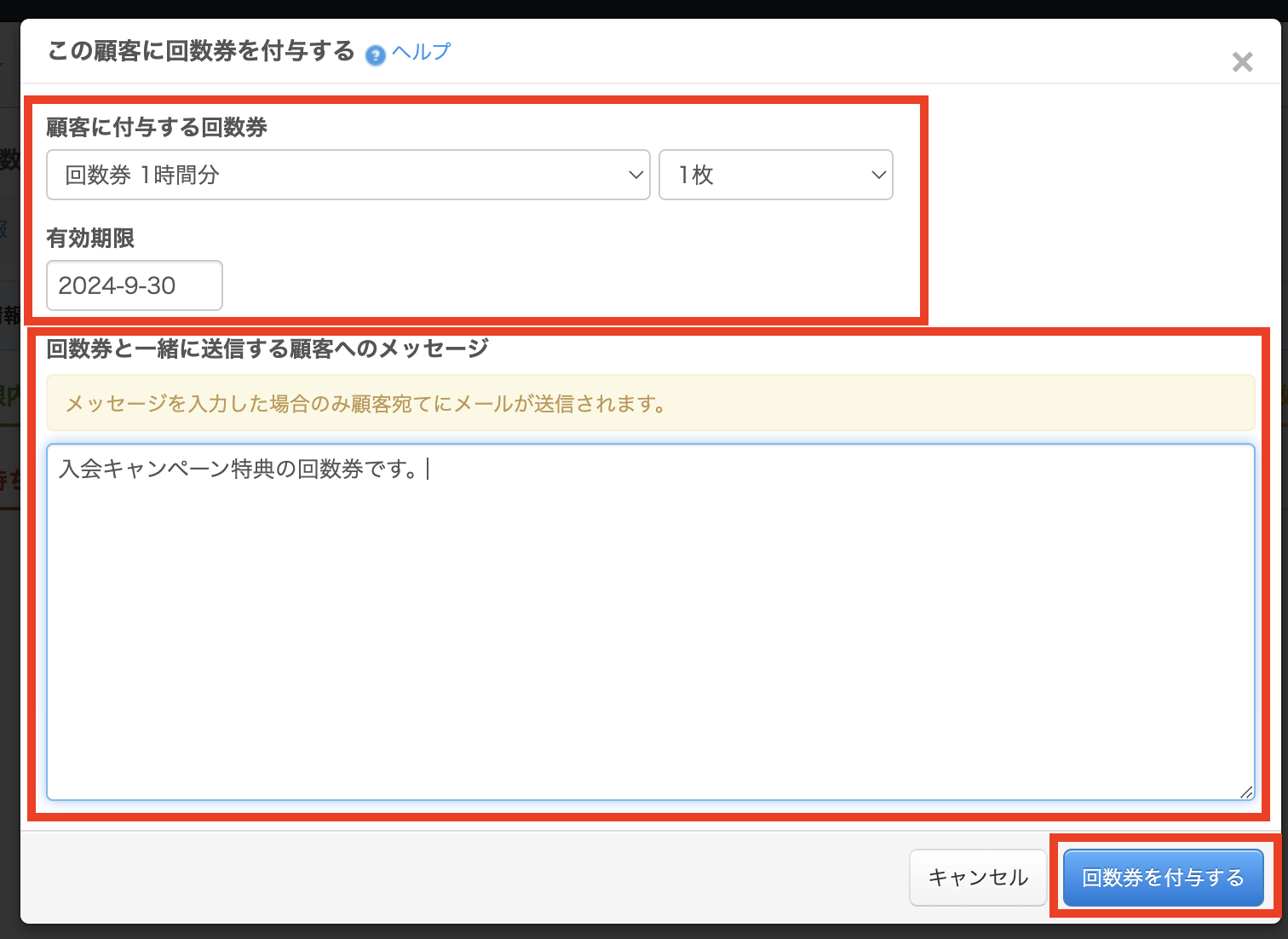This screenshot has width=1288, height=939.
Task: Click the chevron arrow of the coupon type selector
Action: [635, 175]
